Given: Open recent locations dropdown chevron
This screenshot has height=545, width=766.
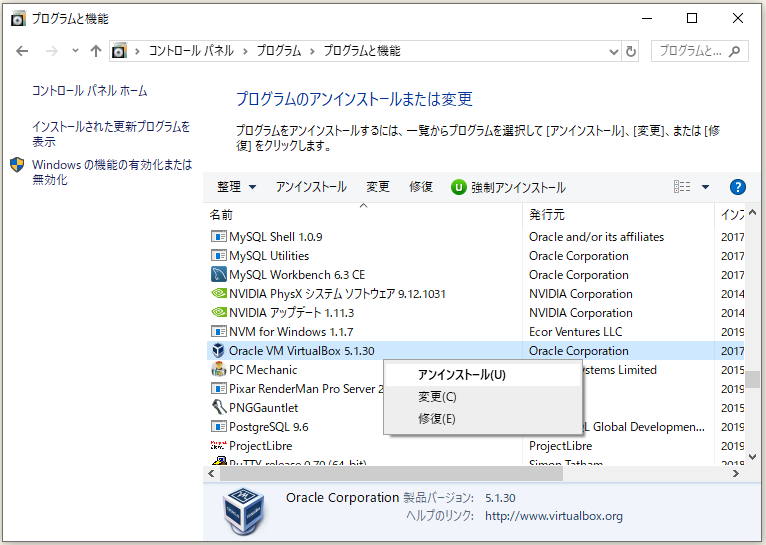Looking at the screenshot, I should (x=75, y=50).
